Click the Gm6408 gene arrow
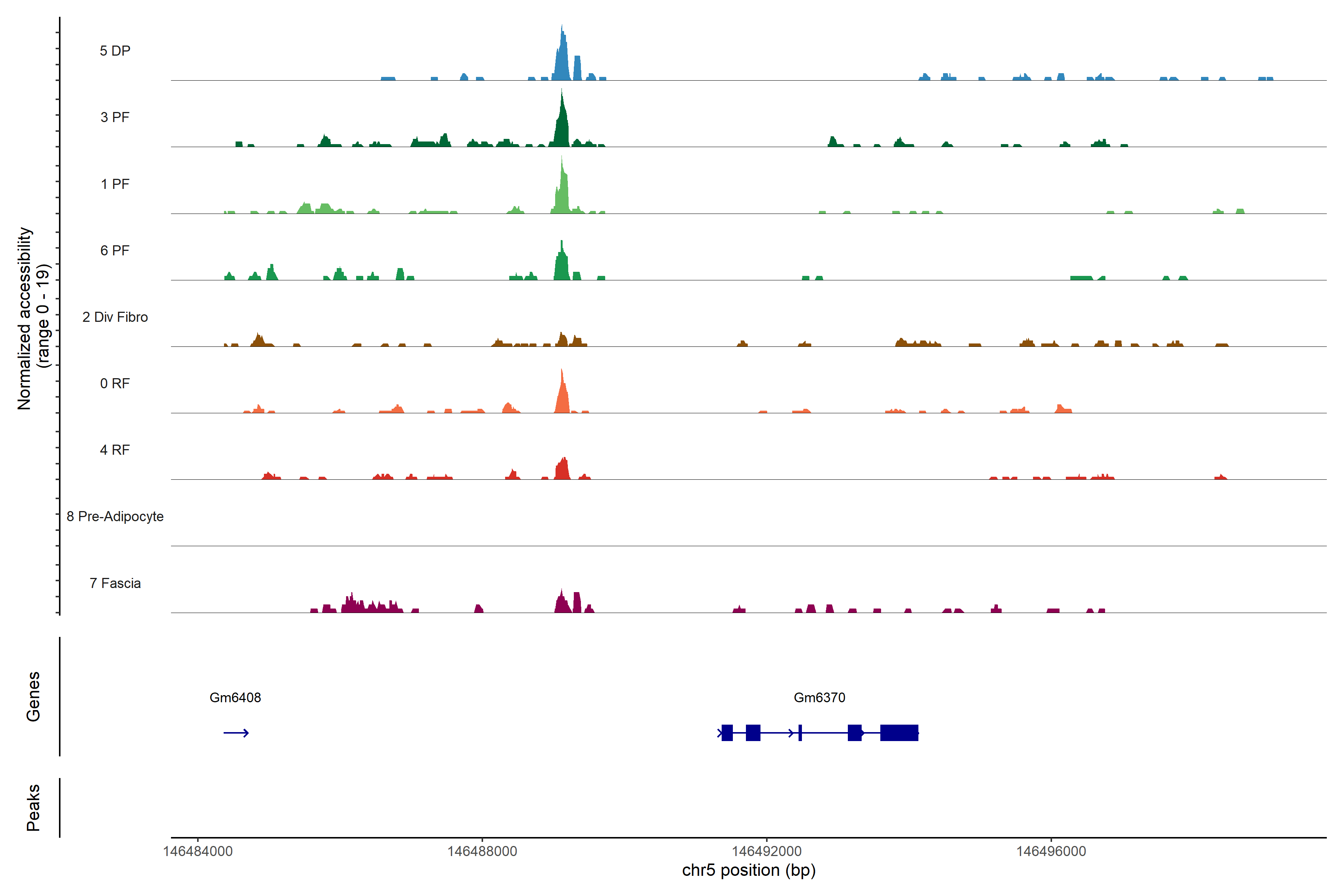Screen dimensions: 1344x896 (236, 732)
